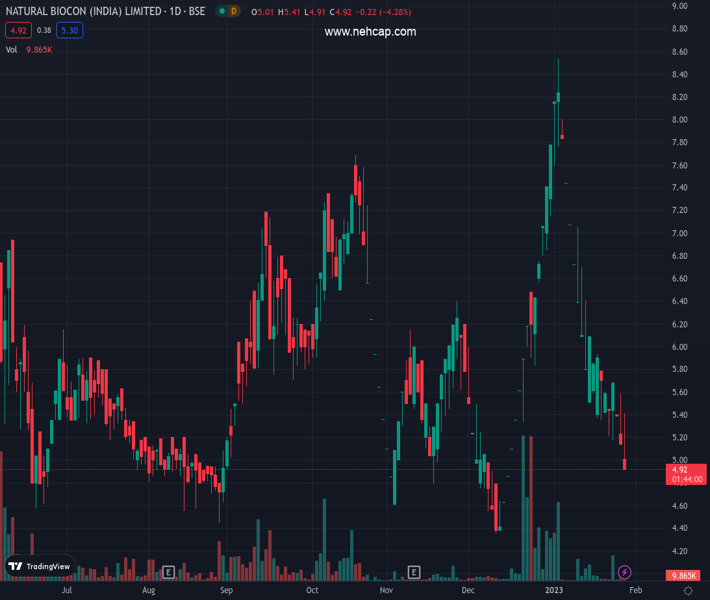The width and height of the screenshot is (710, 600).
Task: Select the Vol volume indicator label
Action: 12,49
